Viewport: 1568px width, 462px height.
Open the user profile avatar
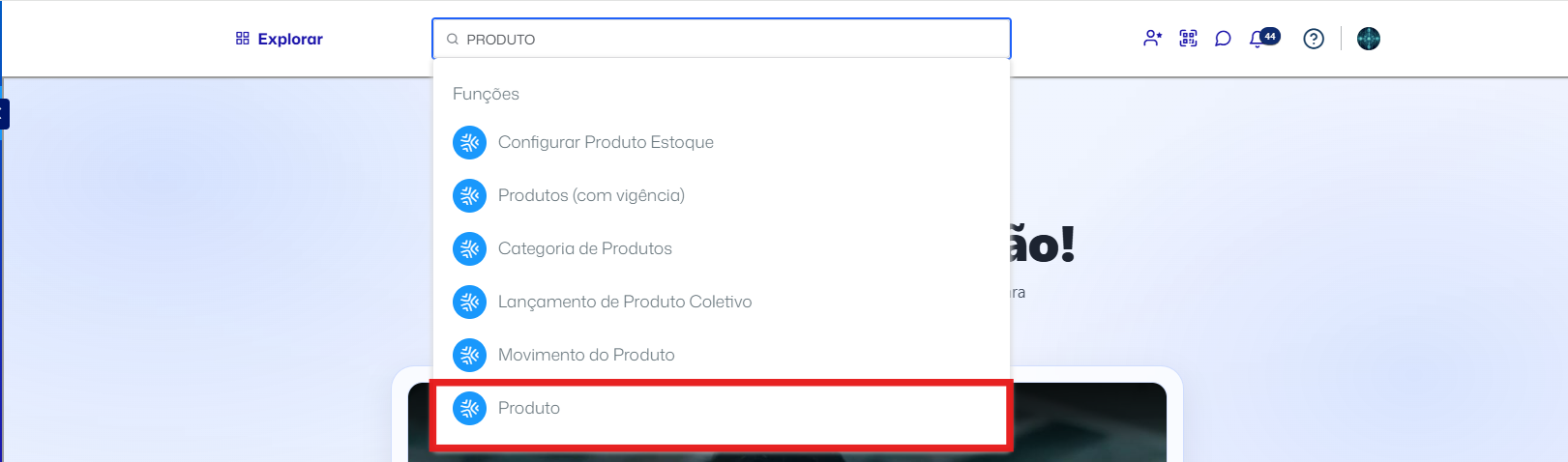click(1369, 39)
